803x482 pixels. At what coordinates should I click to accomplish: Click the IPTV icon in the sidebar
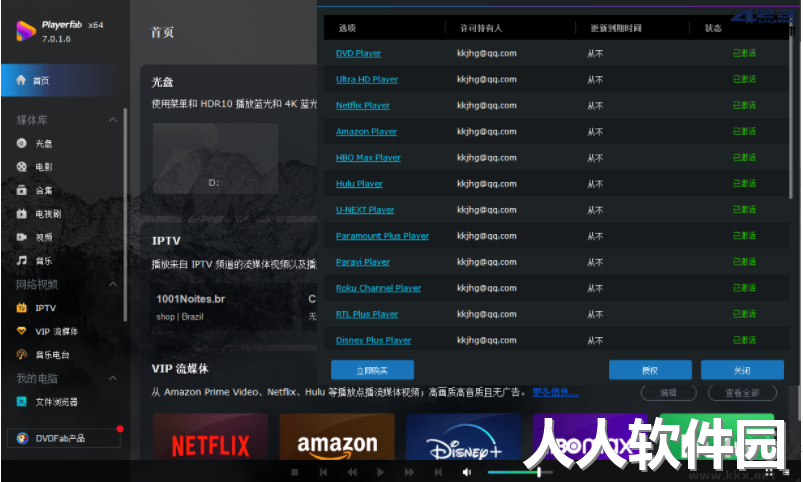pos(22,308)
